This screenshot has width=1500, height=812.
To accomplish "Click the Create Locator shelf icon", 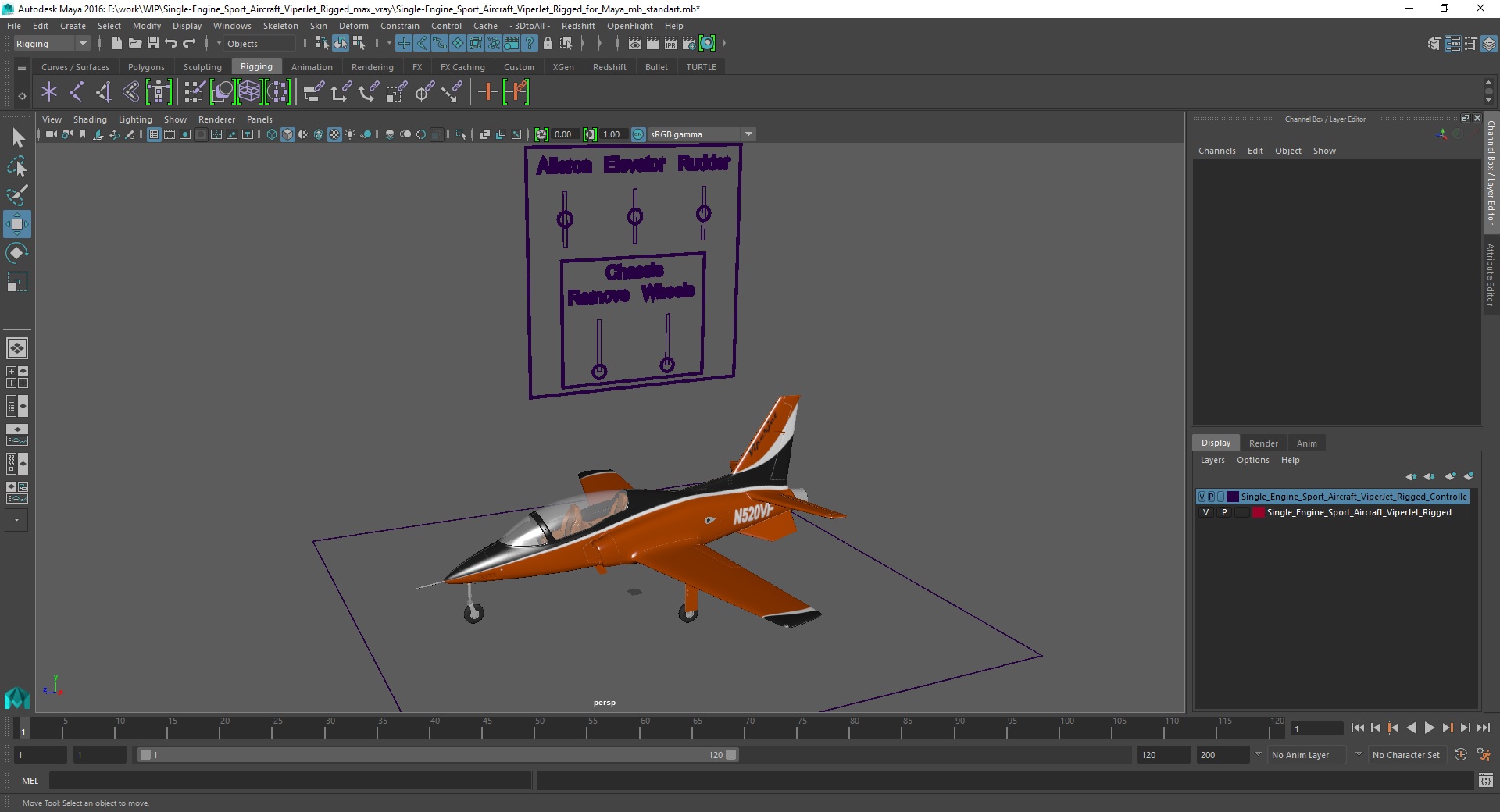I will click(x=49, y=92).
